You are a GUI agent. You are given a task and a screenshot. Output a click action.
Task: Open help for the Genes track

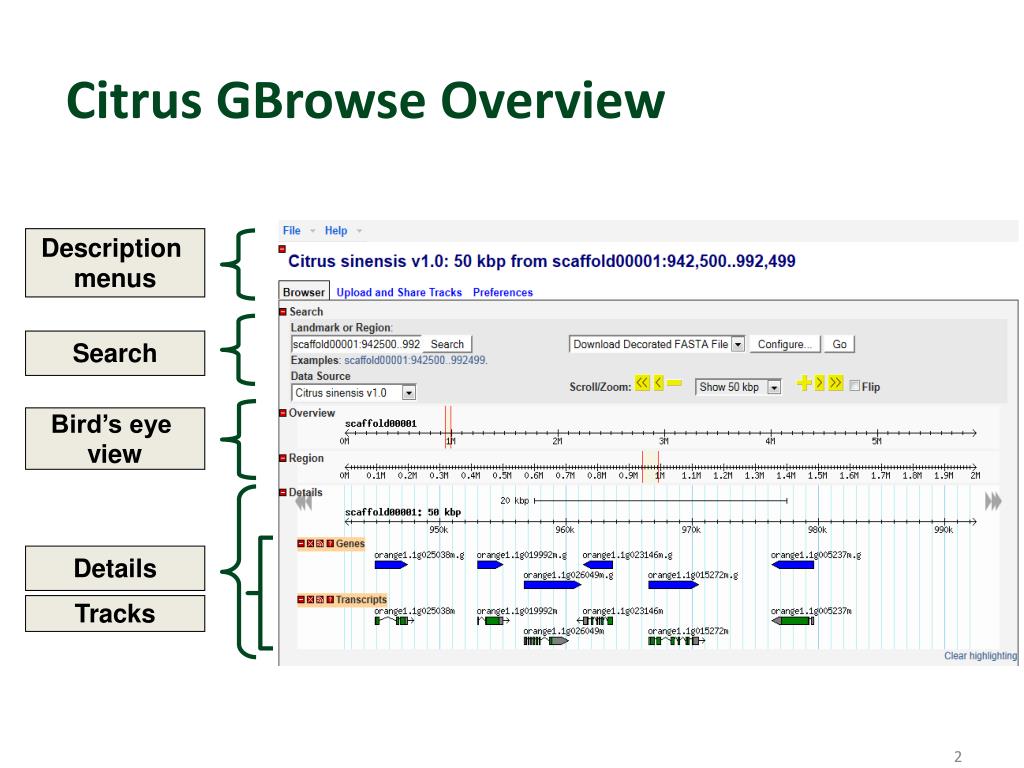click(x=330, y=543)
